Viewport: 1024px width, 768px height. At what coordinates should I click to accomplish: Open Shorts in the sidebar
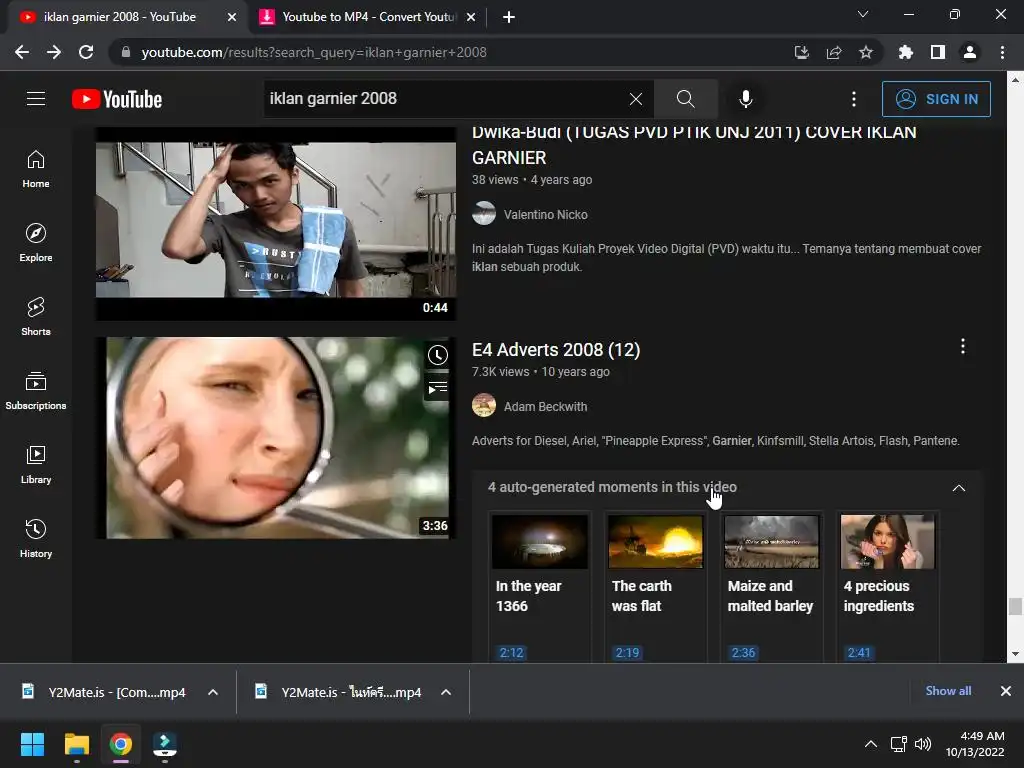pyautogui.click(x=36, y=317)
